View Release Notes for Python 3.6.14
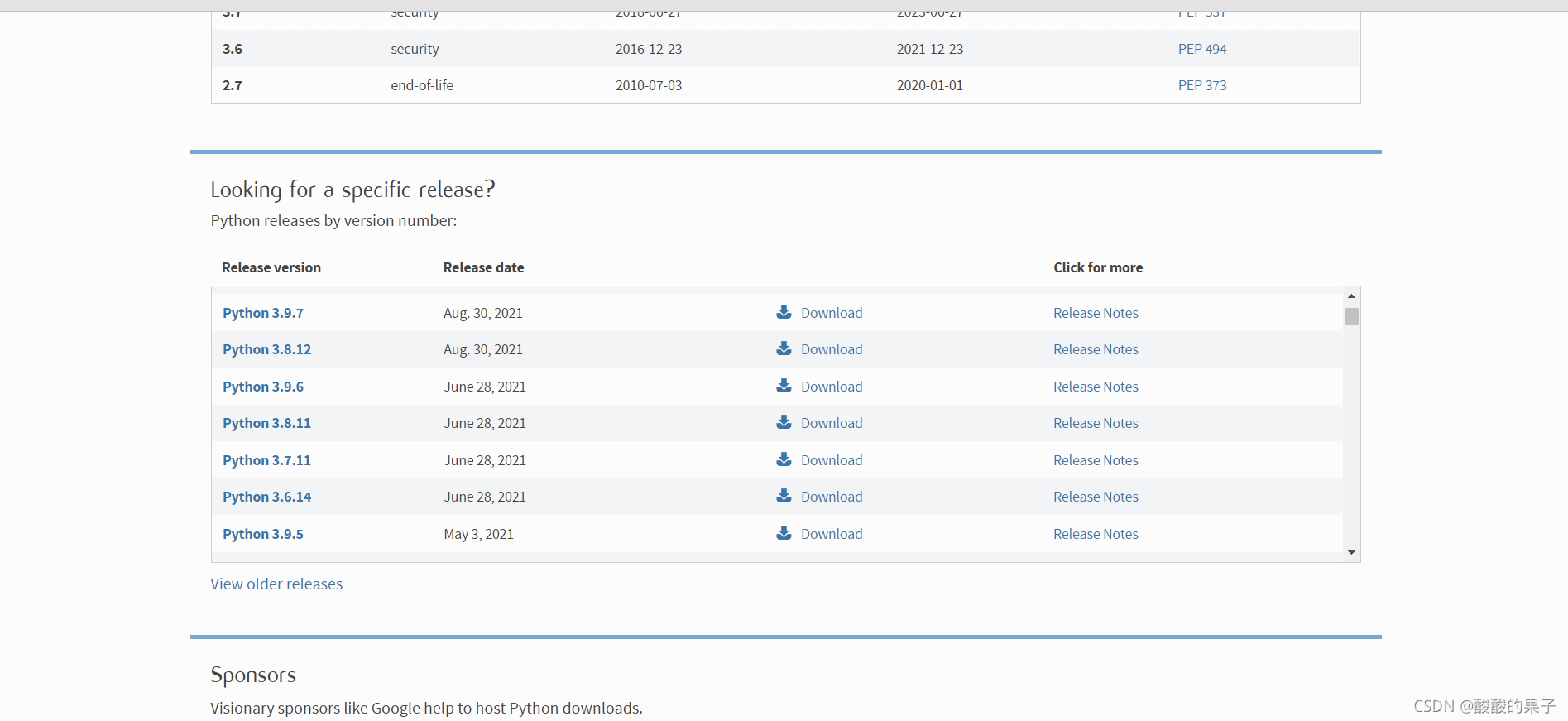1568x721 pixels. [1096, 497]
